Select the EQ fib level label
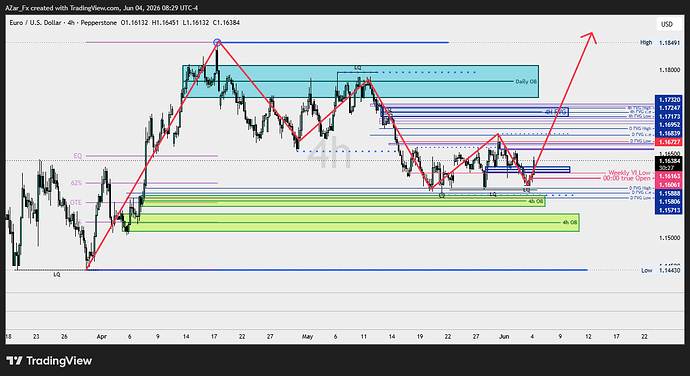690x376 pixels. 77,156
